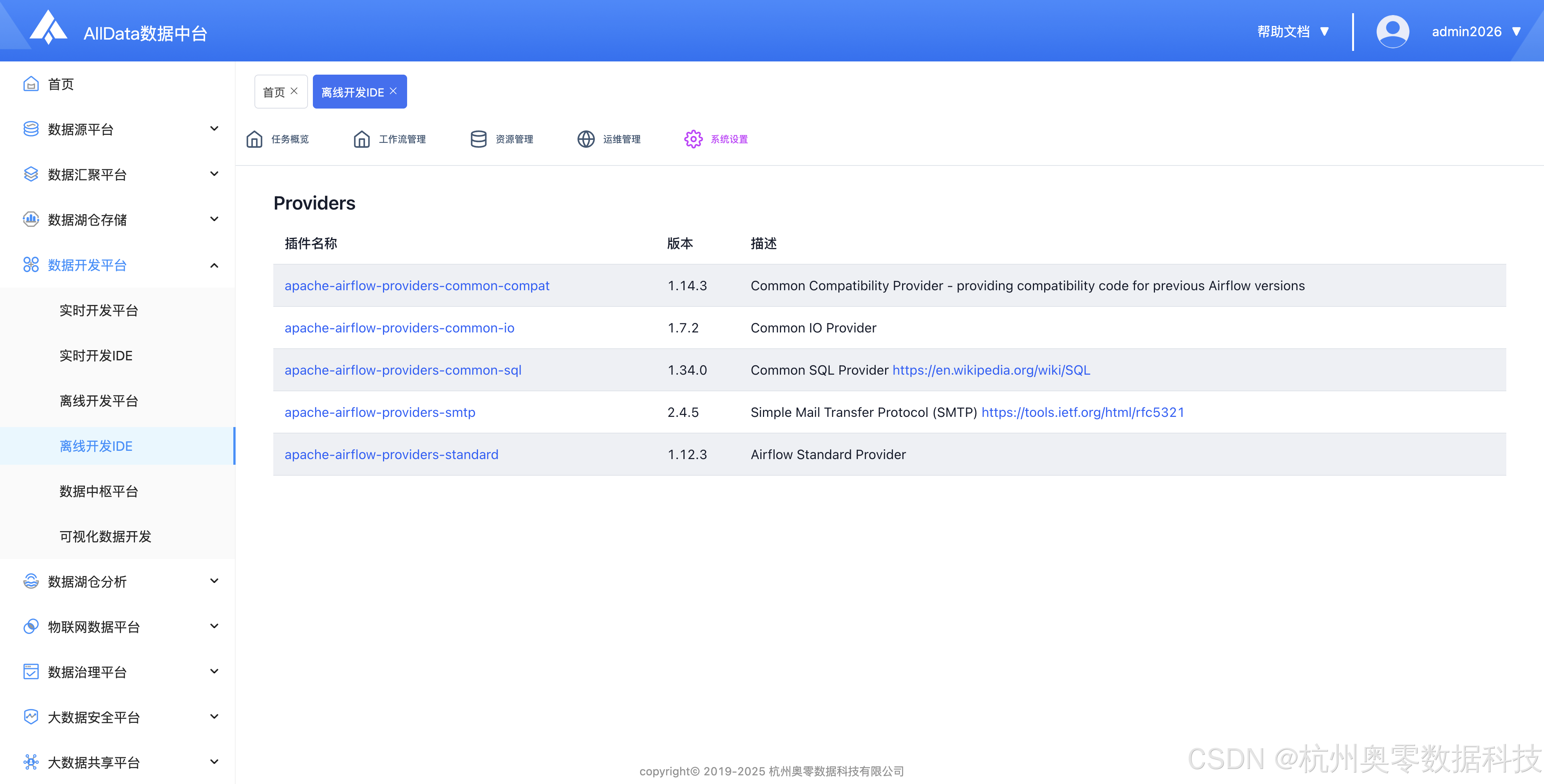Open the 系统设置 gear icon
Image resolution: width=1544 pixels, height=784 pixels.
[693, 139]
